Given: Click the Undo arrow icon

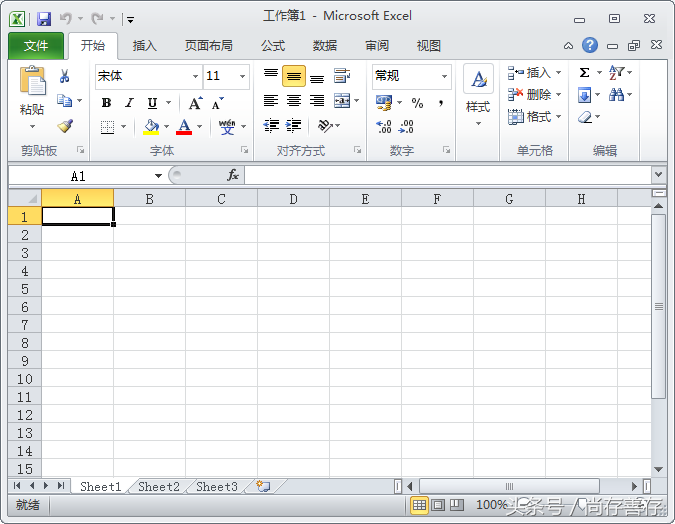Looking at the screenshot, I should tap(65, 19).
